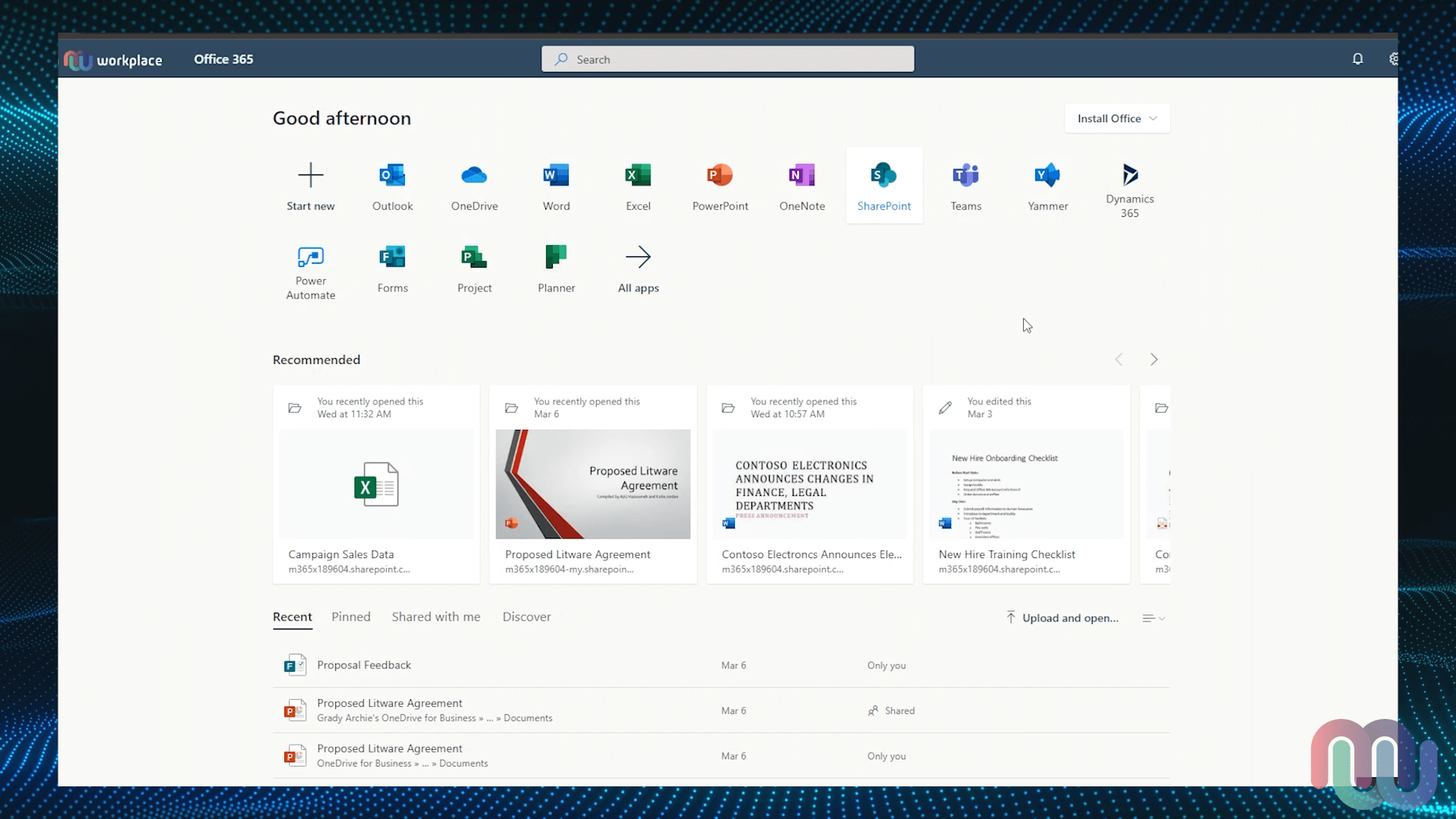Open the Project app
Viewport: 1456px width, 819px height.
coord(474,269)
